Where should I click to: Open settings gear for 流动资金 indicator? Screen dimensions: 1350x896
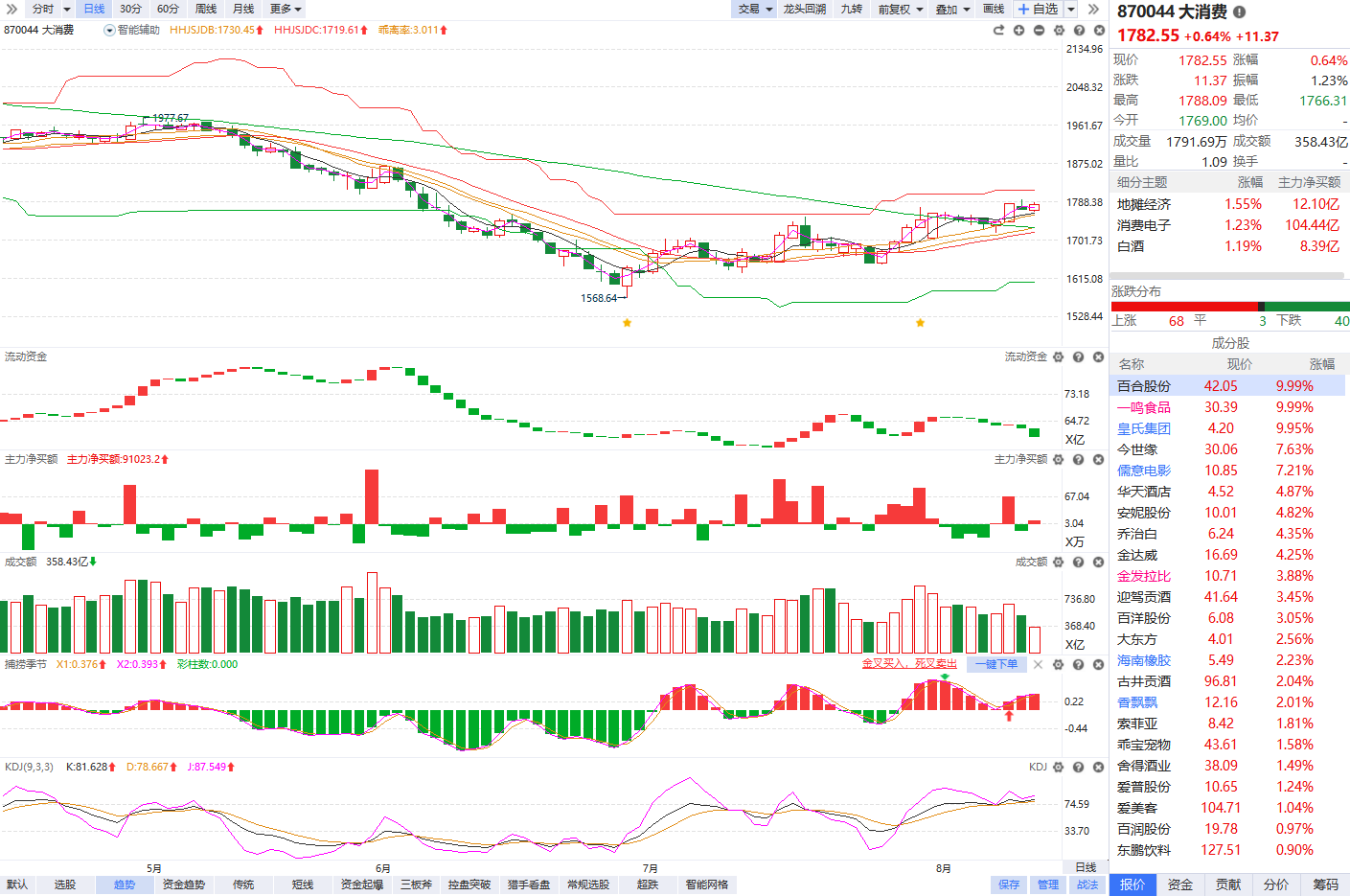pos(1059,356)
